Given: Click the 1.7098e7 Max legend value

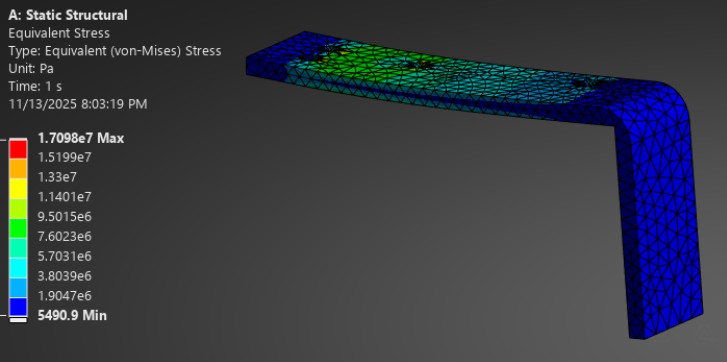Looking at the screenshot, I should tap(81, 138).
